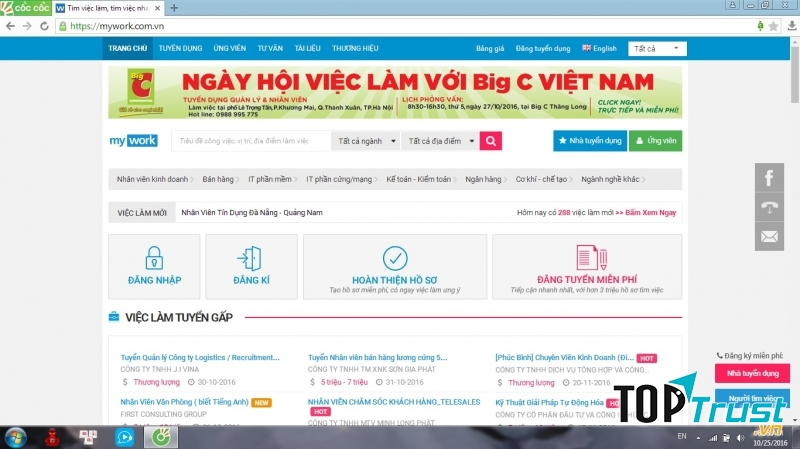
Task: Open Tuyển Quản lý Công ty Logistics job
Action: click(x=200, y=358)
